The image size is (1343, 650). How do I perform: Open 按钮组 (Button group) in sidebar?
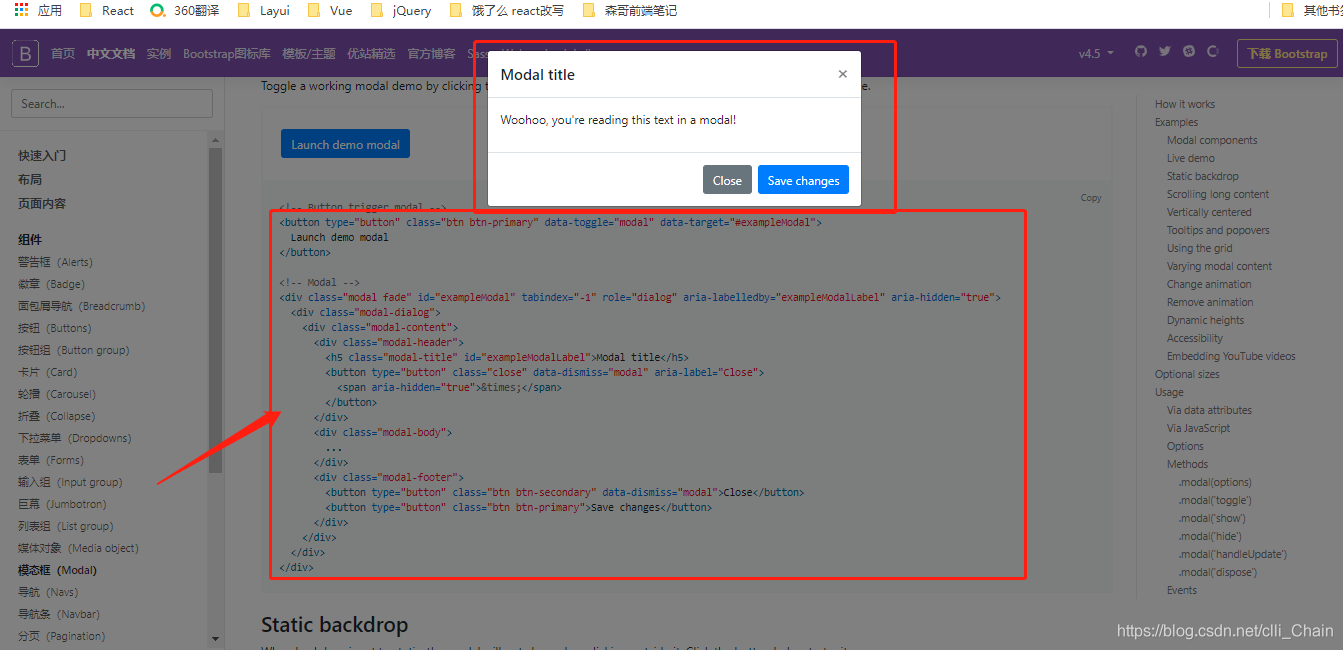pos(73,350)
